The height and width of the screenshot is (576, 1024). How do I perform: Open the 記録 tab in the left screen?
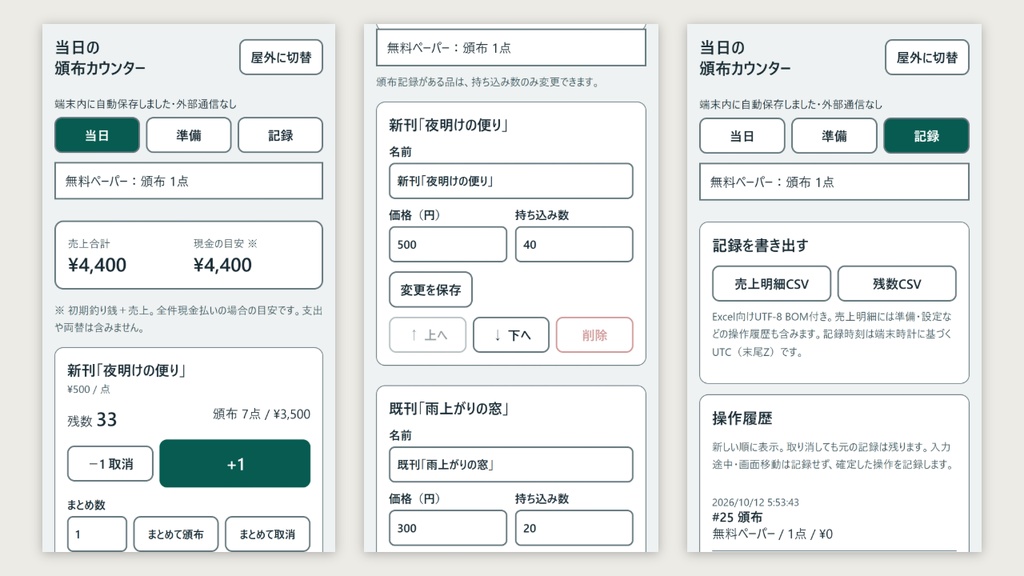click(280, 135)
